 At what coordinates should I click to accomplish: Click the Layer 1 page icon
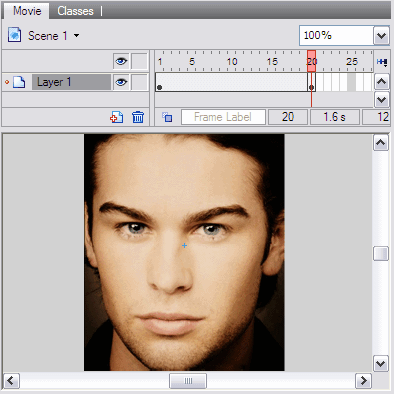(x=19, y=82)
